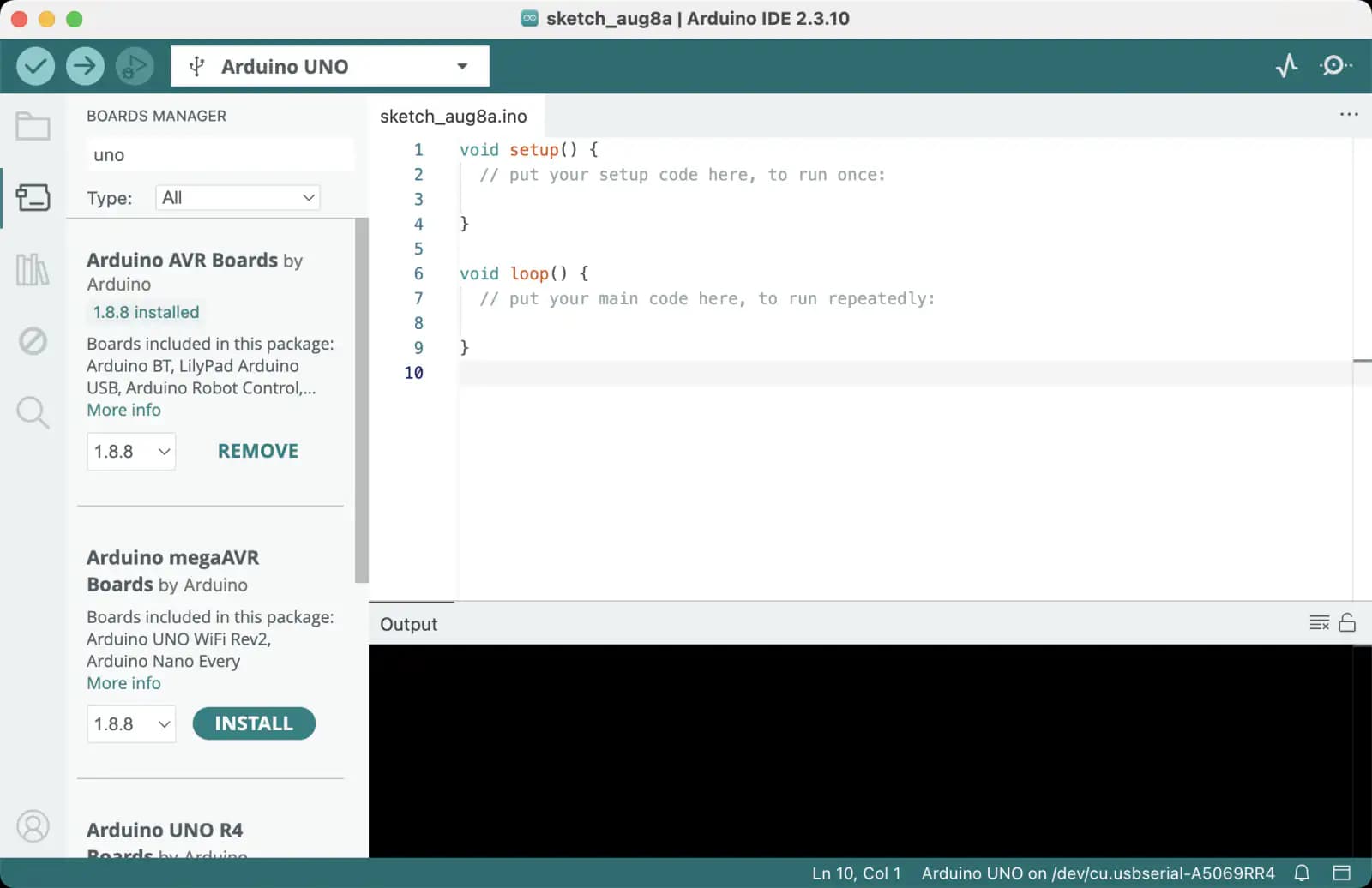Click the main code comment line
1372x888 pixels.
(x=707, y=298)
